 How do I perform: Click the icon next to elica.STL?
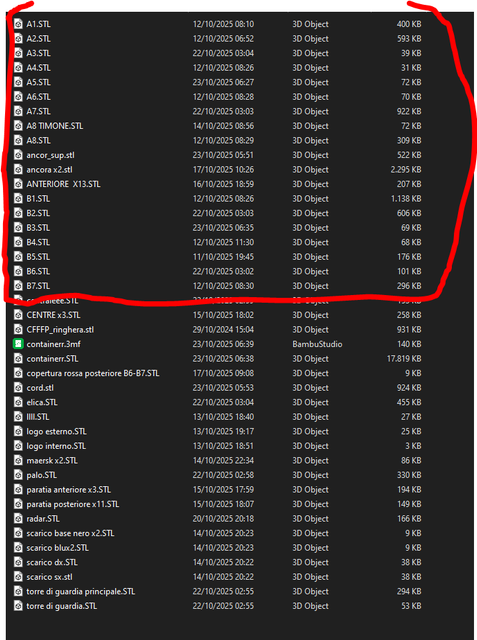18,402
